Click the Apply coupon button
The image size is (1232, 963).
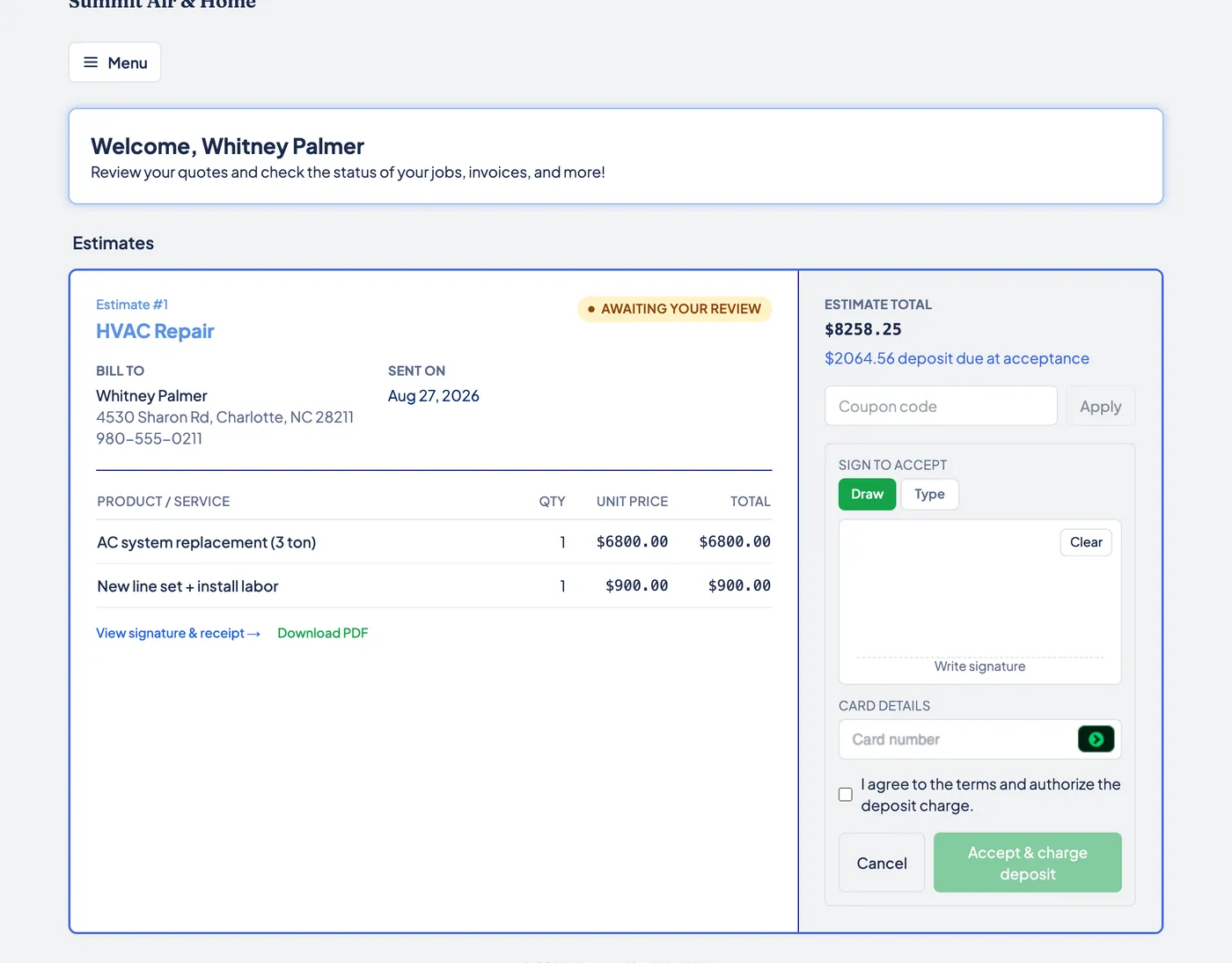point(1100,407)
